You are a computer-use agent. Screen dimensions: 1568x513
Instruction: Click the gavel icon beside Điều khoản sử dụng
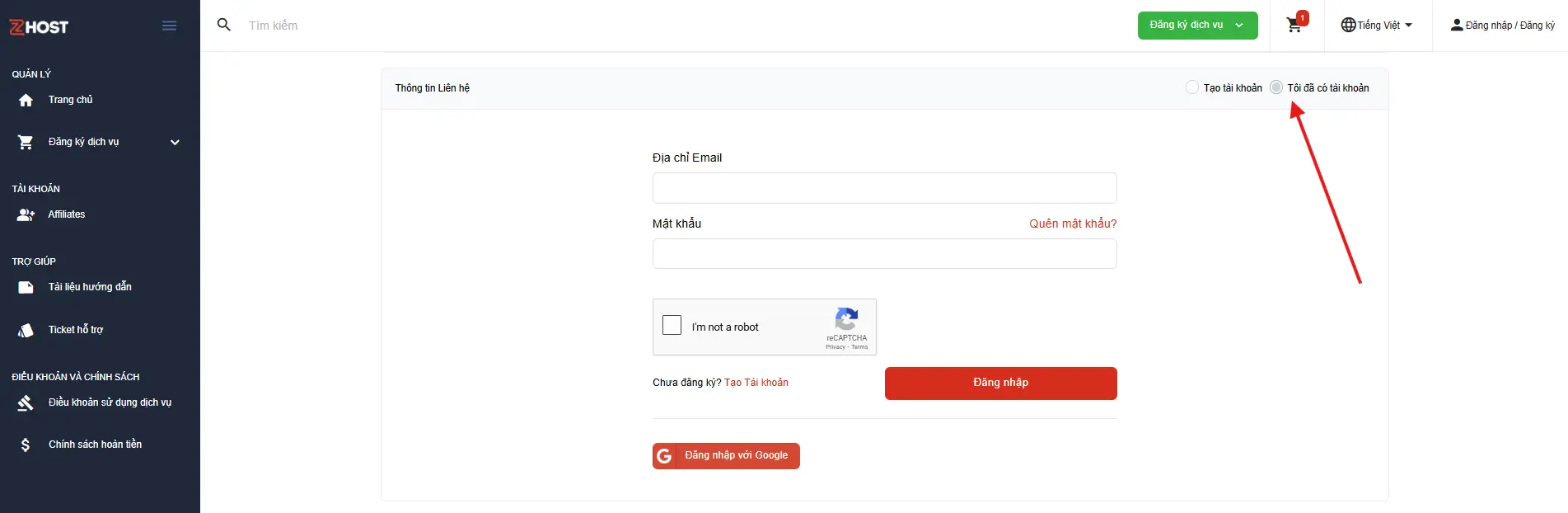pos(26,402)
